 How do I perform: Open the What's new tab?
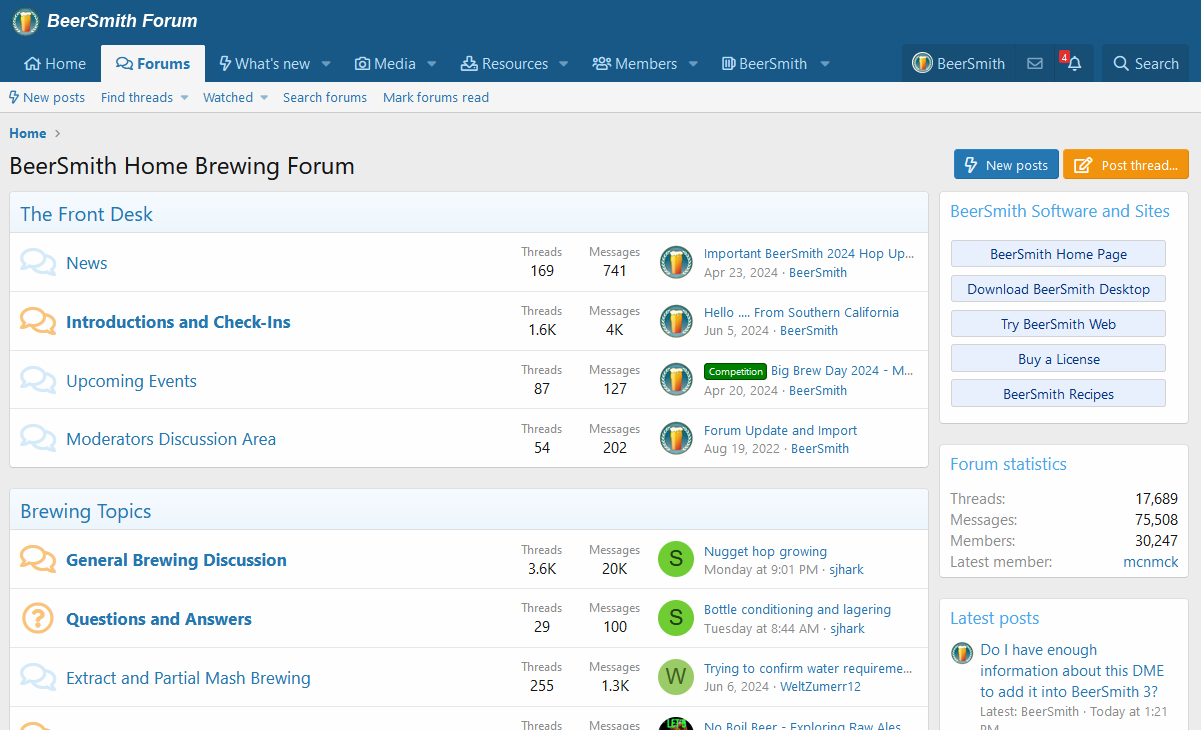(x=265, y=64)
